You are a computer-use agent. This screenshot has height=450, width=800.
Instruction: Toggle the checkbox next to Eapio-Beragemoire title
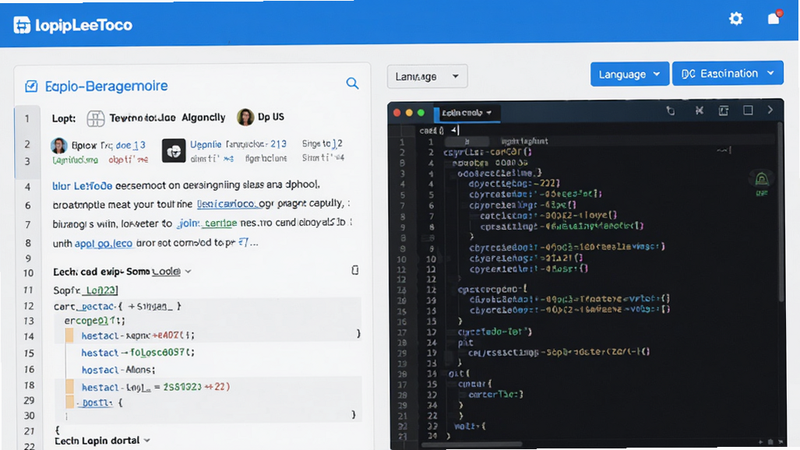coord(31,86)
